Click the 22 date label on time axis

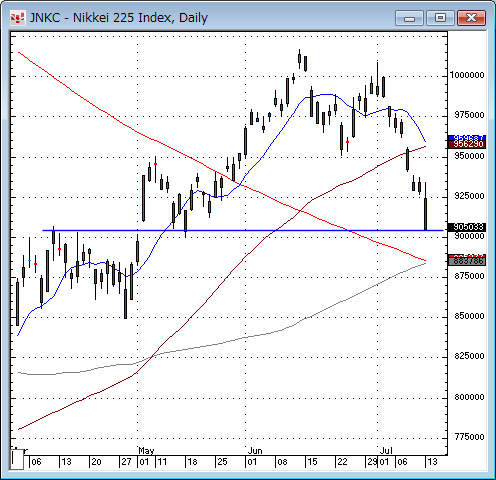point(342,462)
